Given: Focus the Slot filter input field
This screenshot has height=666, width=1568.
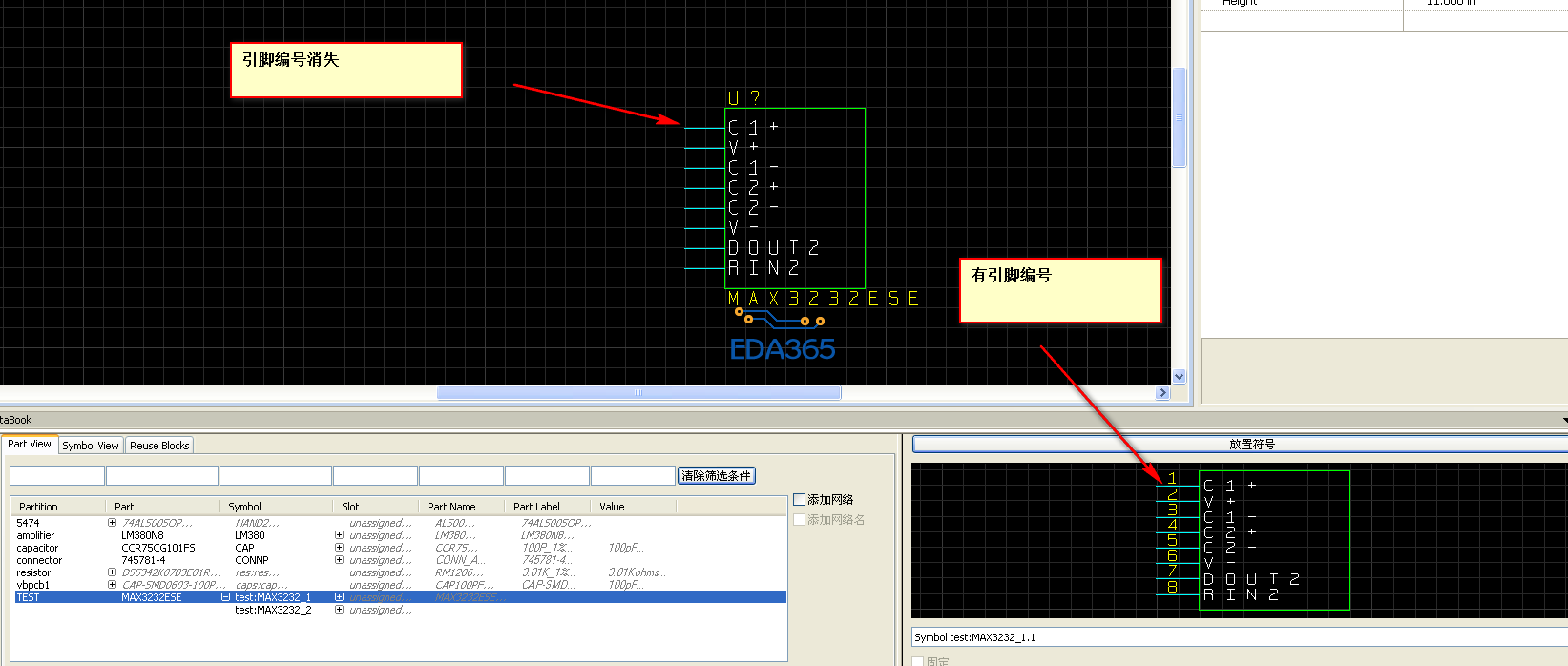Looking at the screenshot, I should 375,475.
